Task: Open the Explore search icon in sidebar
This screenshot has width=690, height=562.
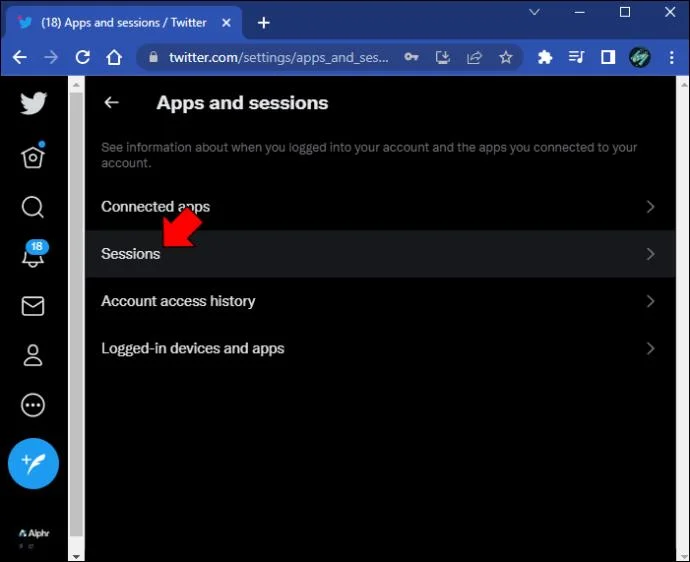Action: (x=33, y=207)
